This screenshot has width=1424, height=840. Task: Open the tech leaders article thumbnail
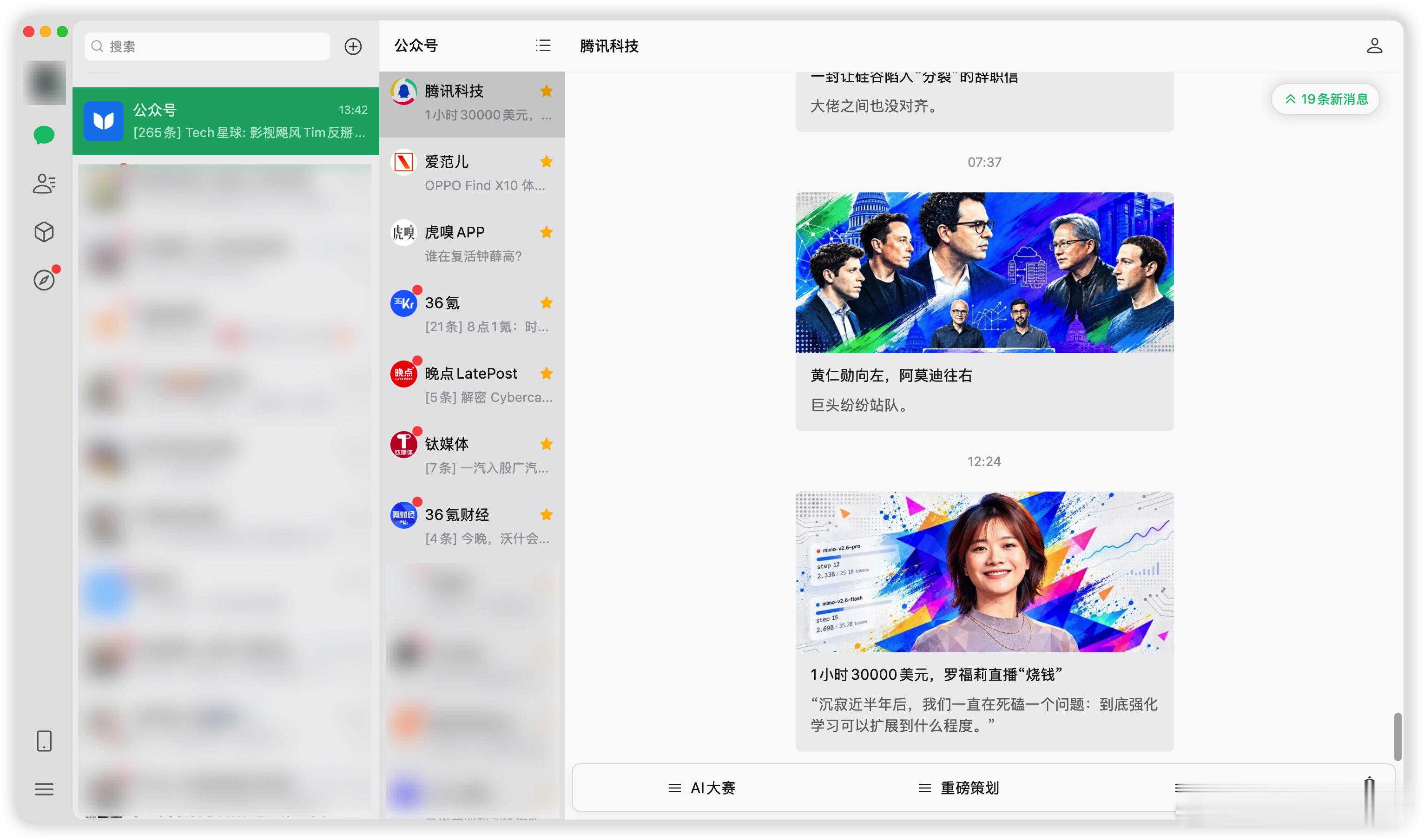(x=984, y=273)
